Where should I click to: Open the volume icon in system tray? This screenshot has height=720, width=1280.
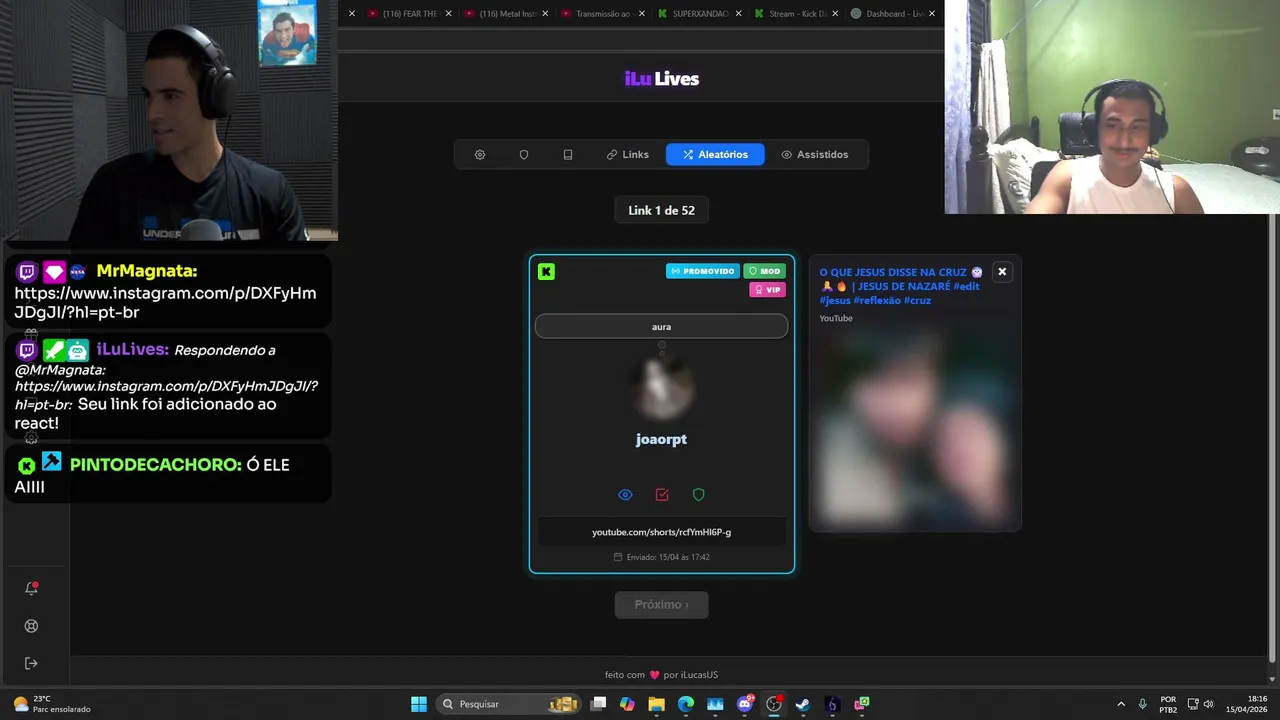[1209, 704]
